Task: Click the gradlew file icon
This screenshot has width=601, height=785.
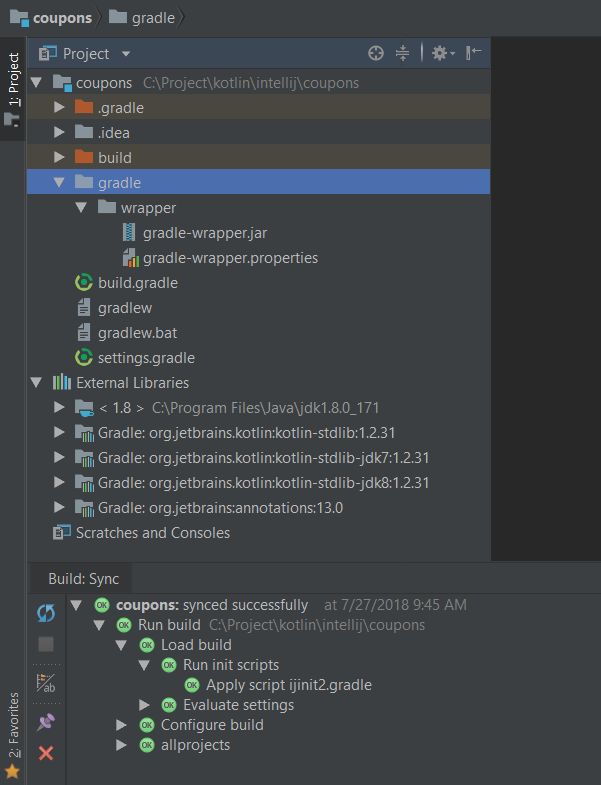Action: tap(84, 308)
